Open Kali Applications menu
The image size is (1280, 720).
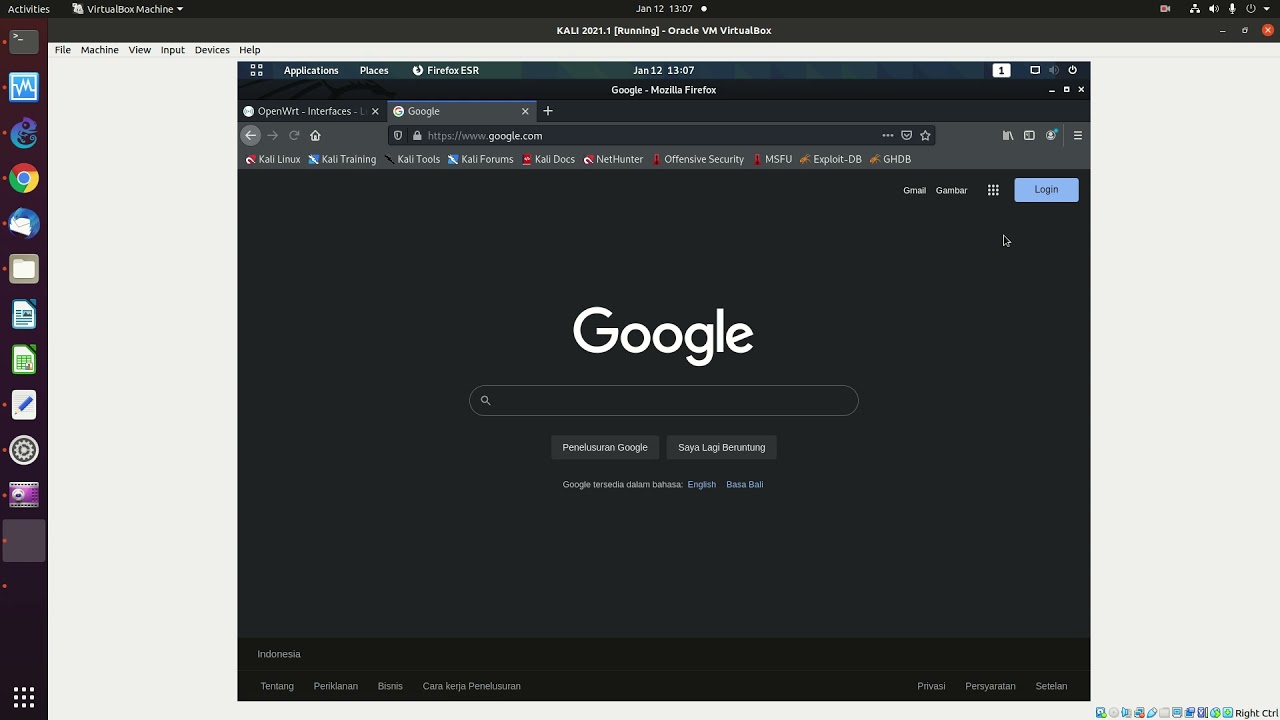coord(311,70)
